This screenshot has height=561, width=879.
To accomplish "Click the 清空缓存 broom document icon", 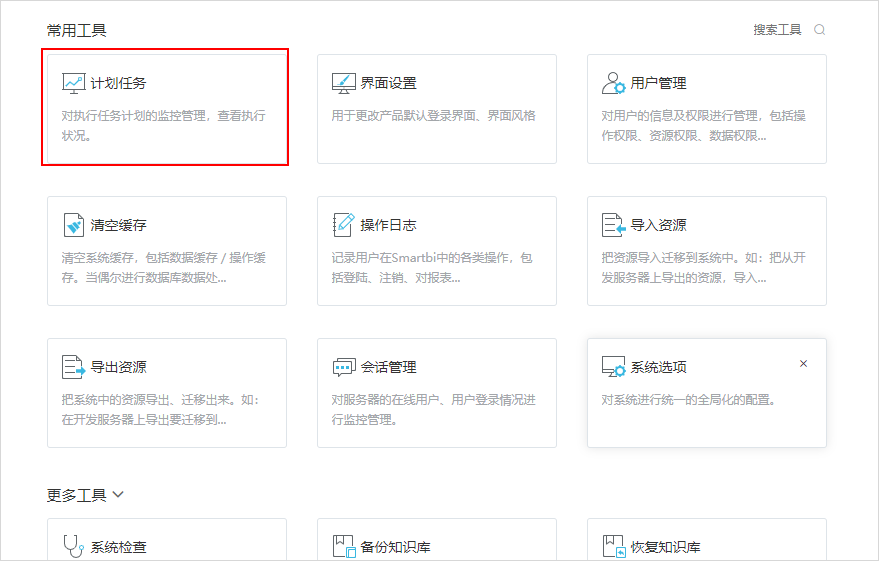I will 73,225.
